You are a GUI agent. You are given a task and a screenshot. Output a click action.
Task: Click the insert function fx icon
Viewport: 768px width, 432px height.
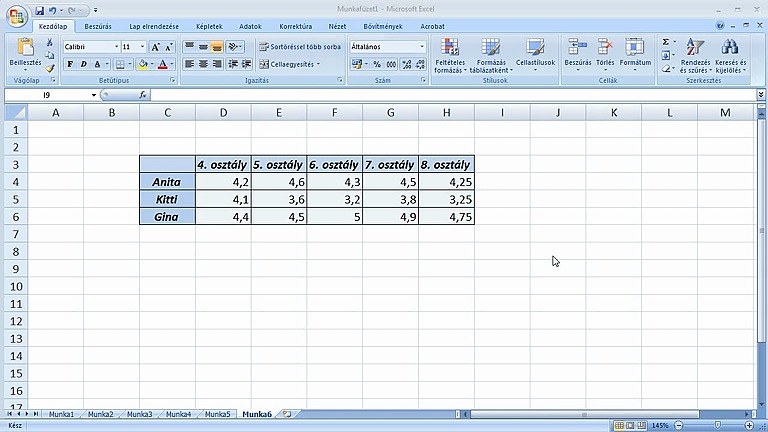point(143,95)
